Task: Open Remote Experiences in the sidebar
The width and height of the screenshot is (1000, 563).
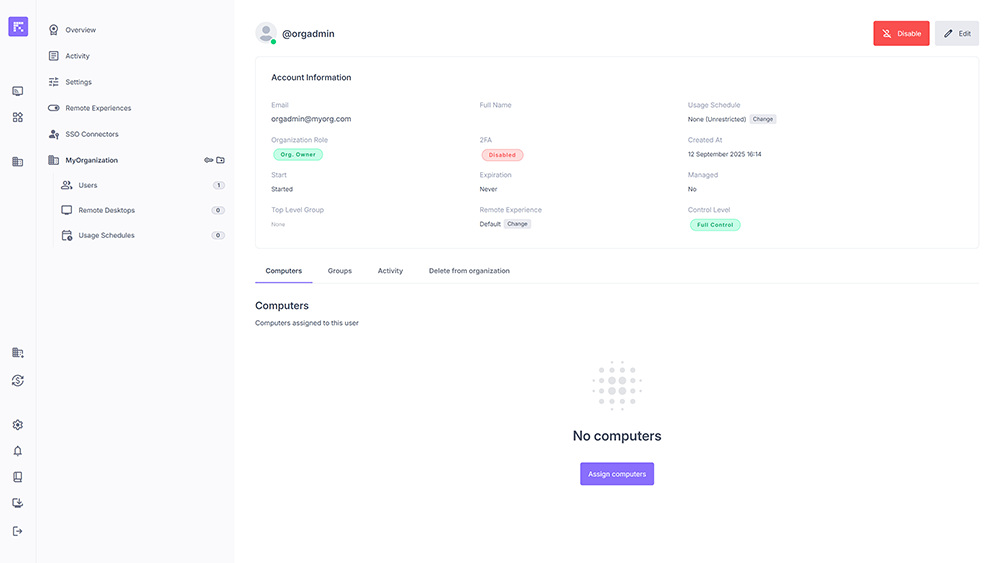Action: (98, 108)
